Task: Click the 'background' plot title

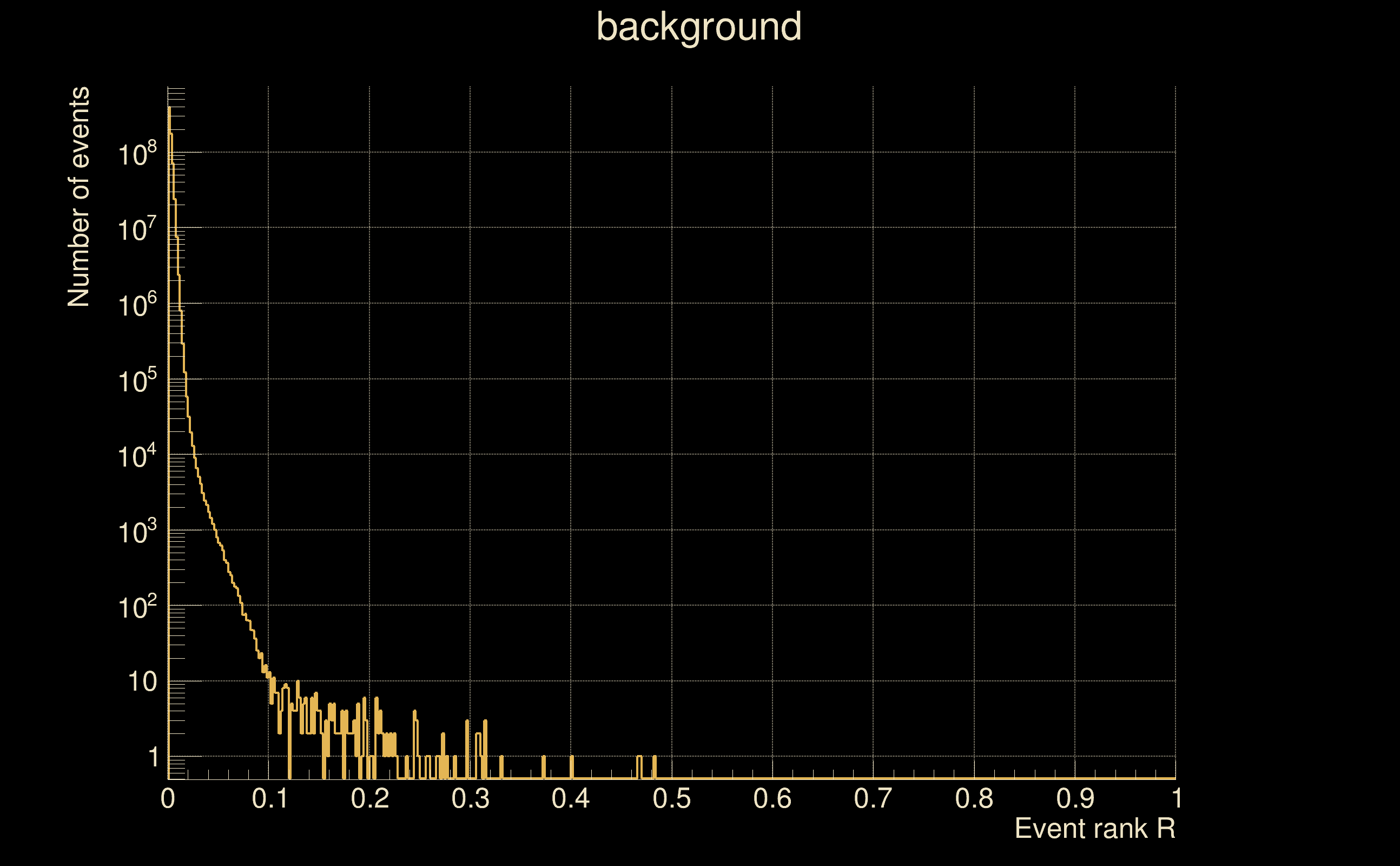Action: point(698,27)
